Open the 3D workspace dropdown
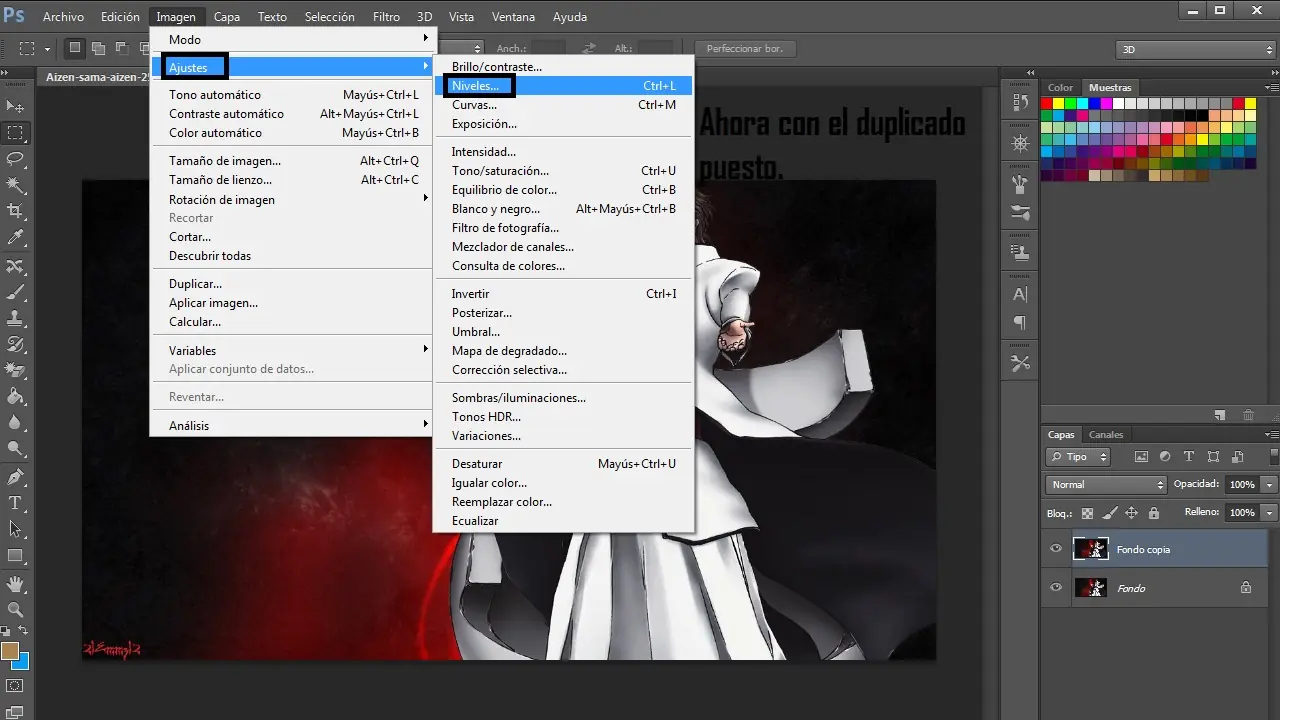The height and width of the screenshot is (720, 1296). tap(1196, 49)
